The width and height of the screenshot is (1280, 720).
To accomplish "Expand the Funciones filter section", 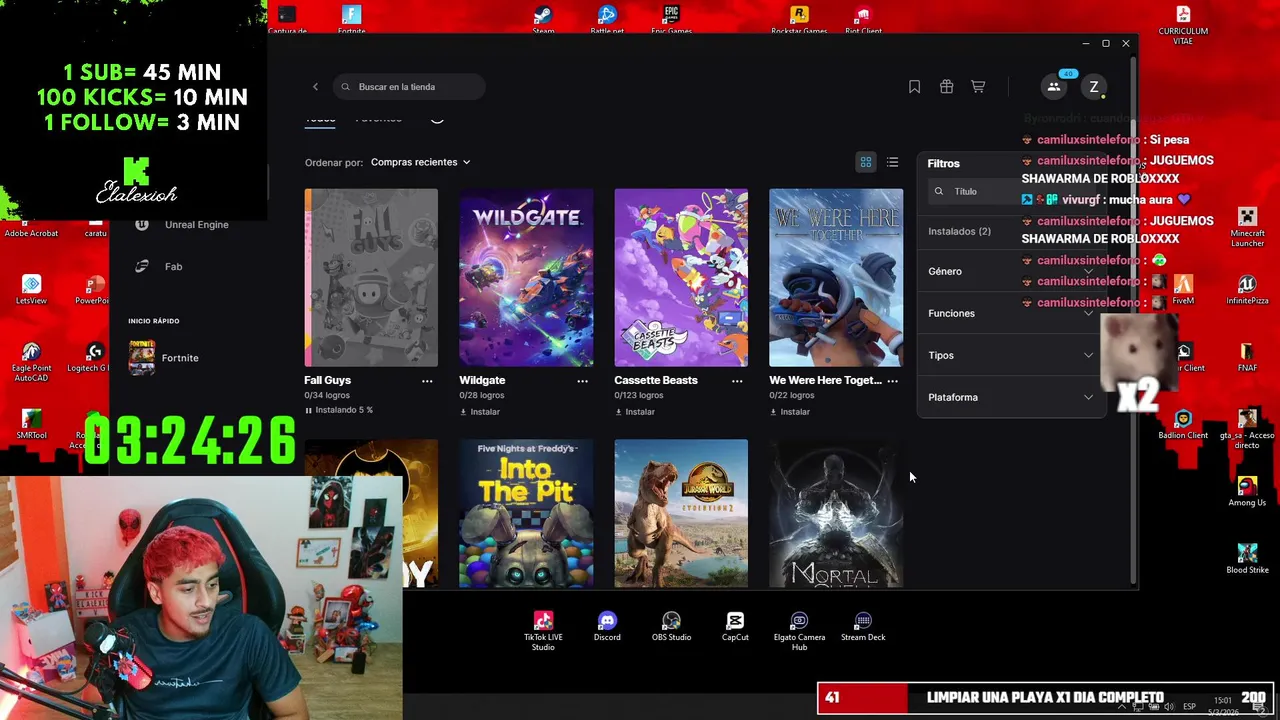I will [1011, 313].
